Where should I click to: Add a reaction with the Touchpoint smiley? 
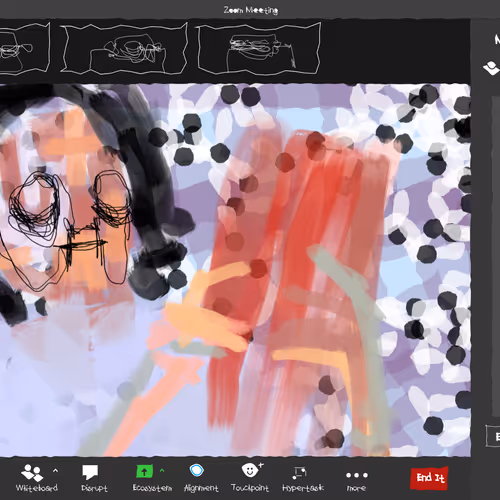click(252, 470)
